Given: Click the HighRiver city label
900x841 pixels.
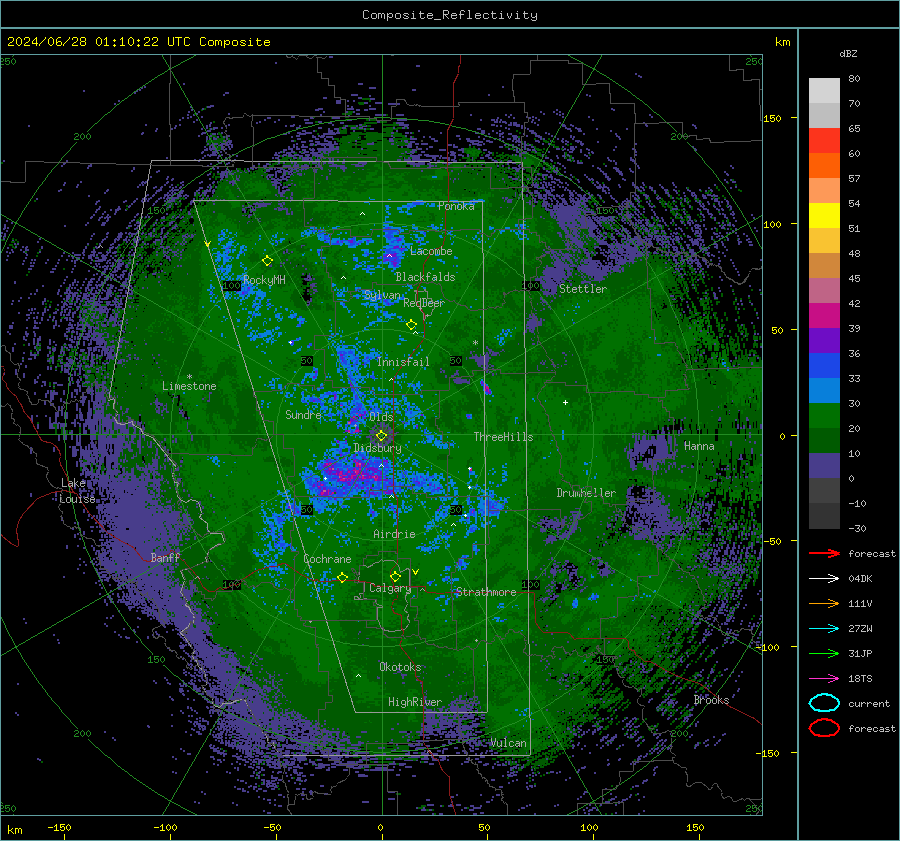Looking at the screenshot, I should [x=415, y=702].
